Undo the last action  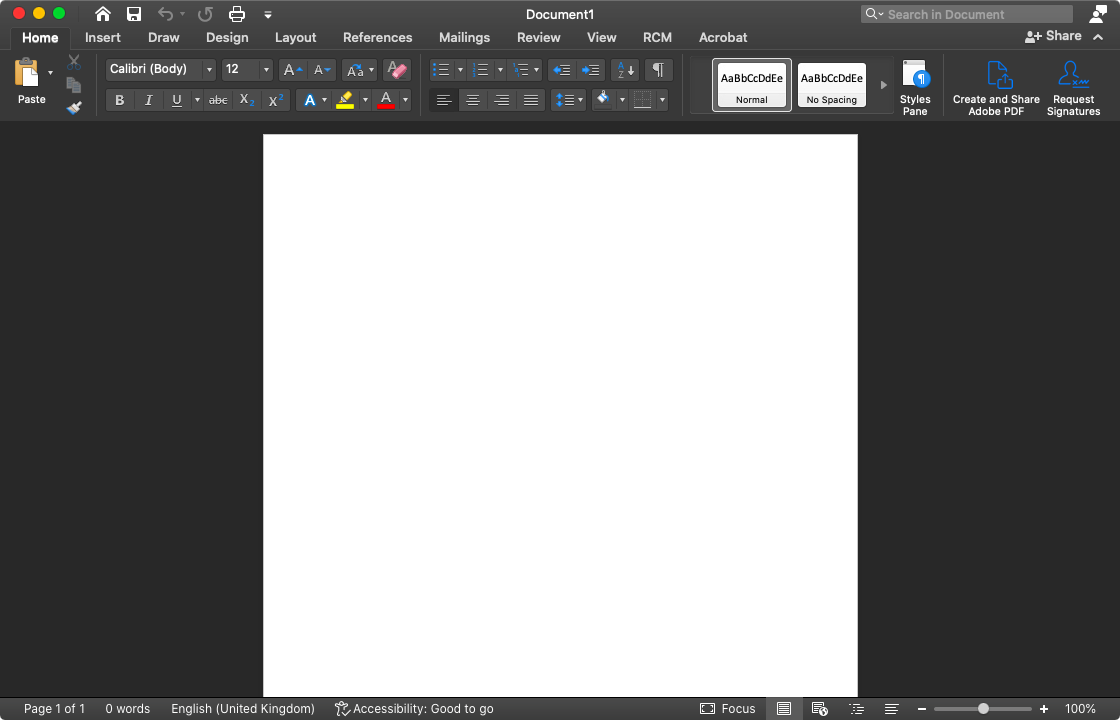166,14
